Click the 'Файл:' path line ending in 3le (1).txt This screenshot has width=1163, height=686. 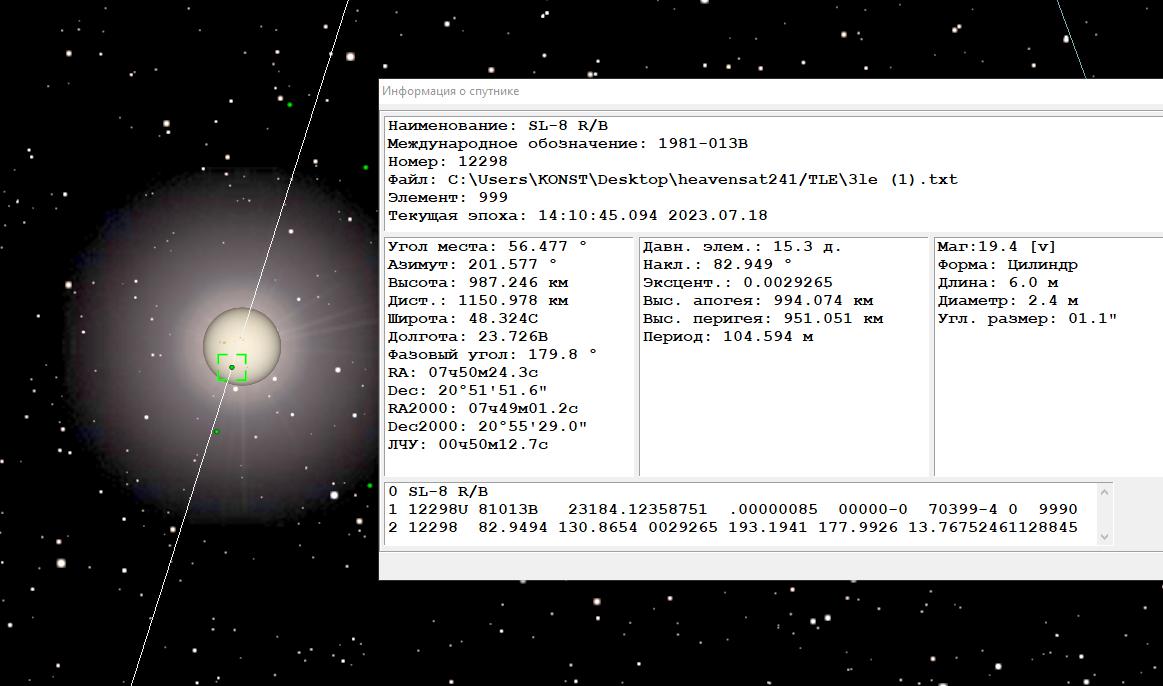673,179
